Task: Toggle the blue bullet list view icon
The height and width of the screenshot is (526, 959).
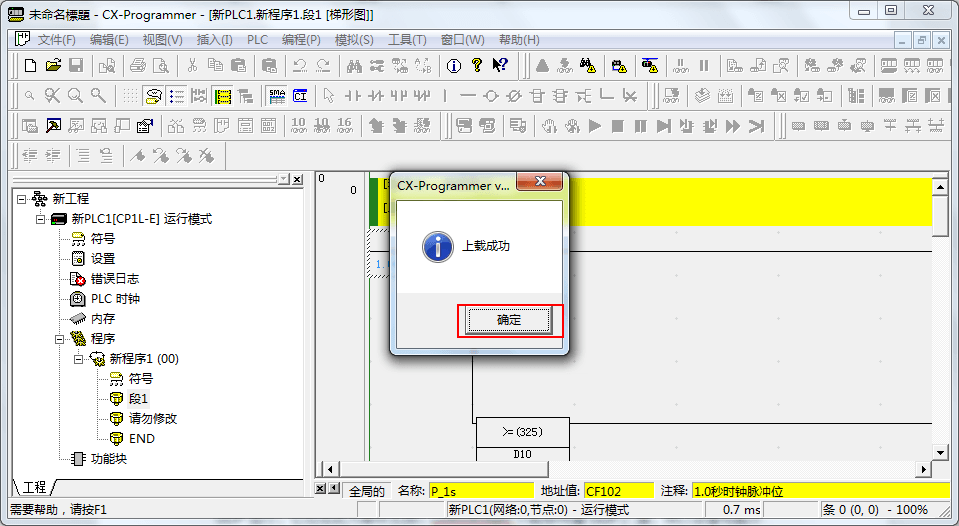Action: pos(177,96)
